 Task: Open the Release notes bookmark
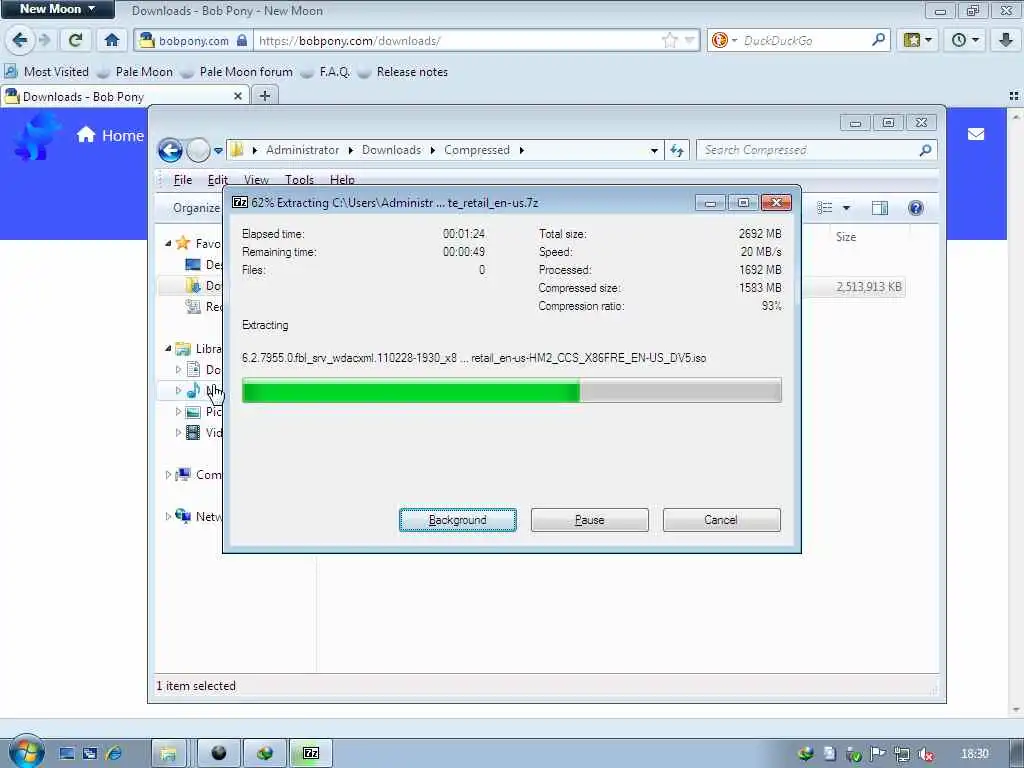[403, 71]
